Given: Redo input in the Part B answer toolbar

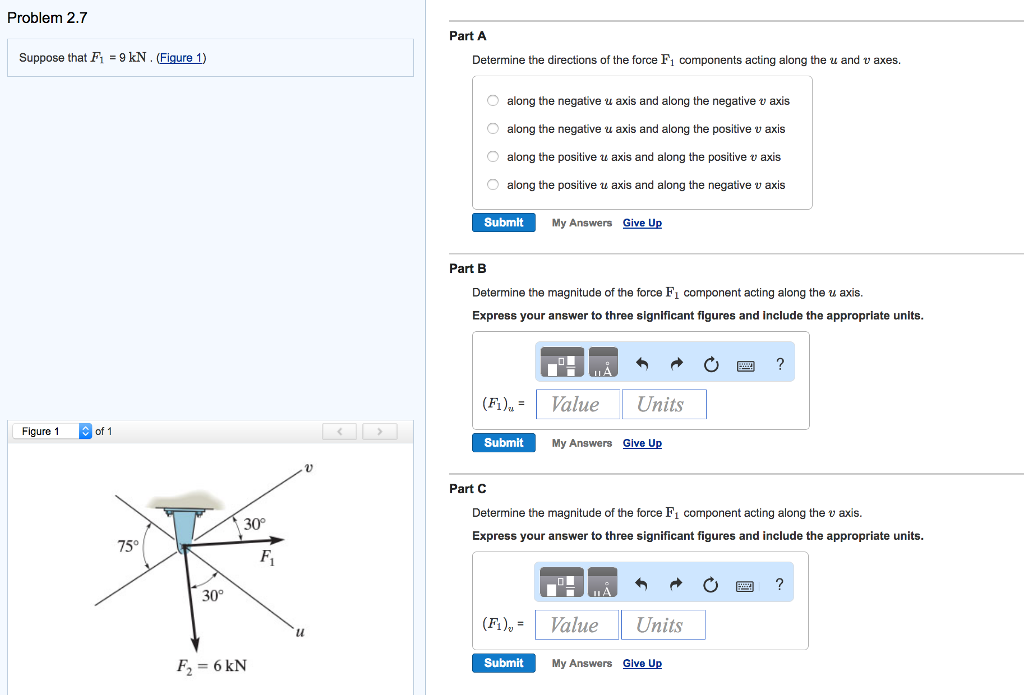Looking at the screenshot, I should pyautogui.click(x=676, y=363).
